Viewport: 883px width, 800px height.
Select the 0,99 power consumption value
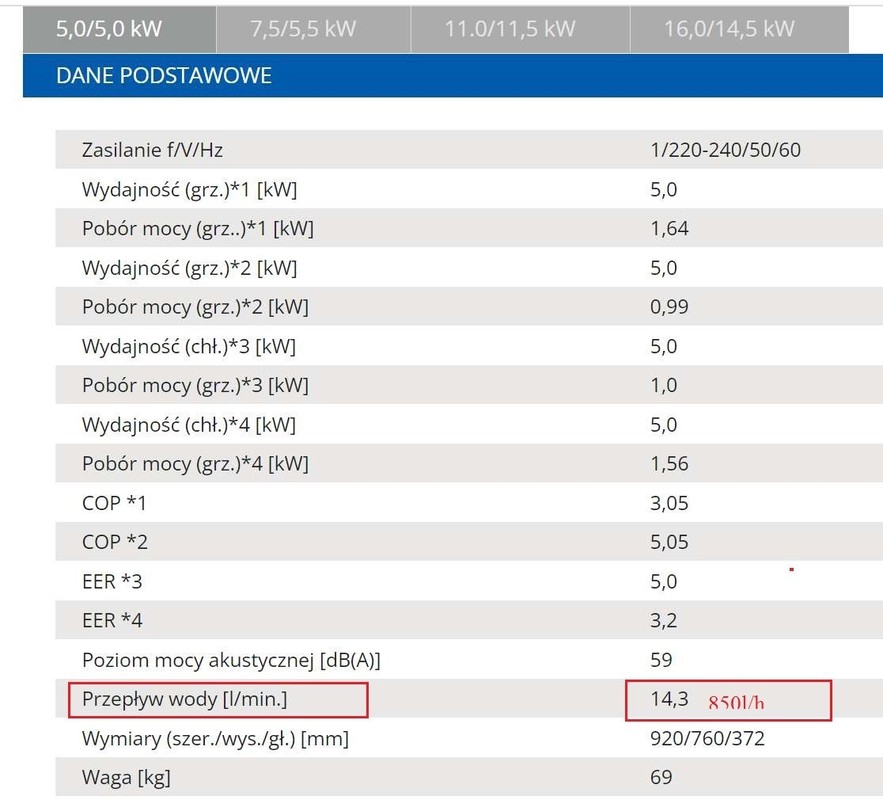click(x=669, y=307)
